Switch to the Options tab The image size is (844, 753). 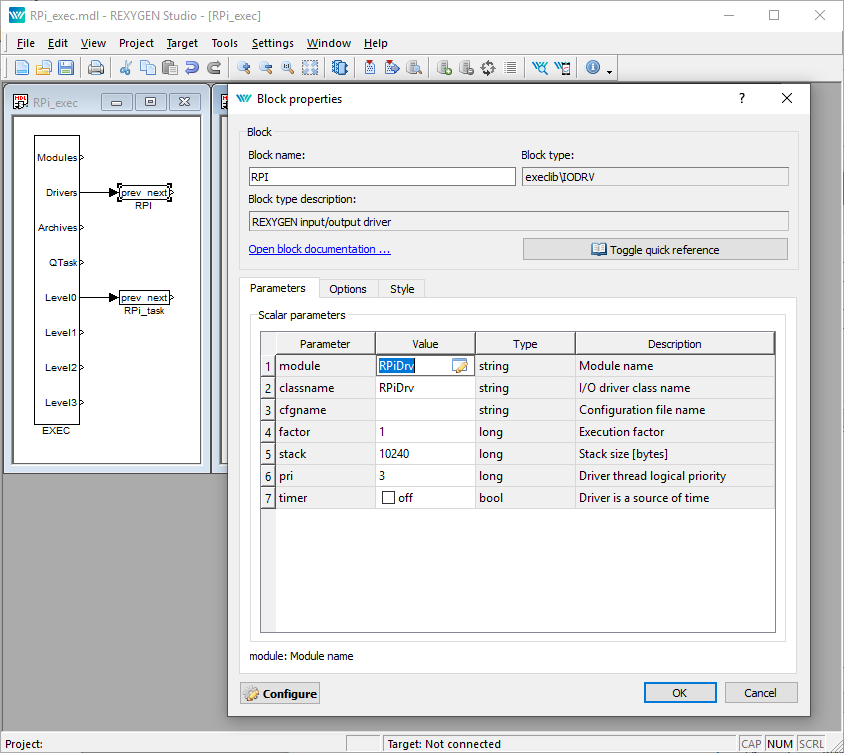(x=348, y=289)
